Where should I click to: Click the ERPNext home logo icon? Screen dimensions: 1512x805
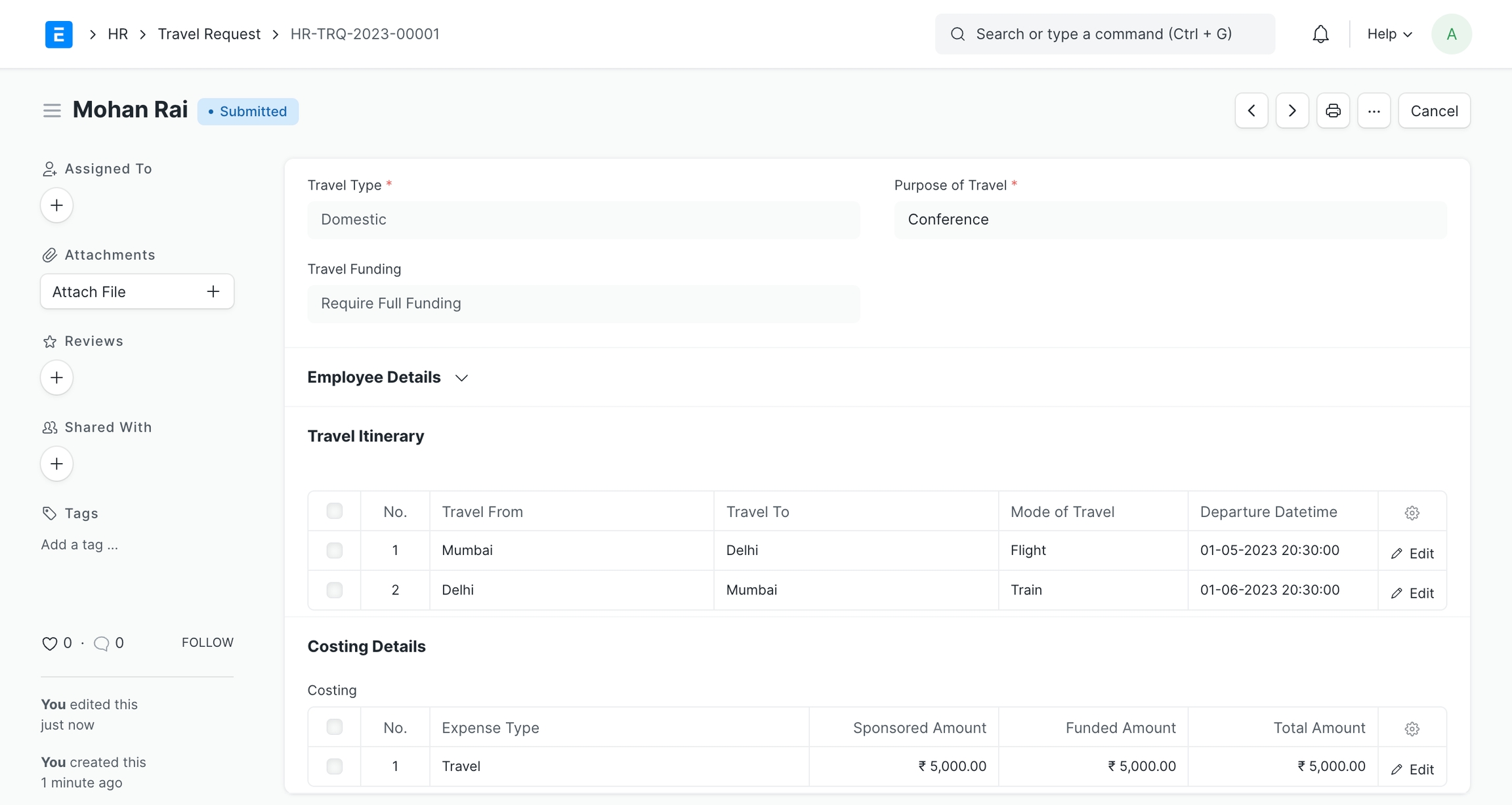[x=58, y=34]
